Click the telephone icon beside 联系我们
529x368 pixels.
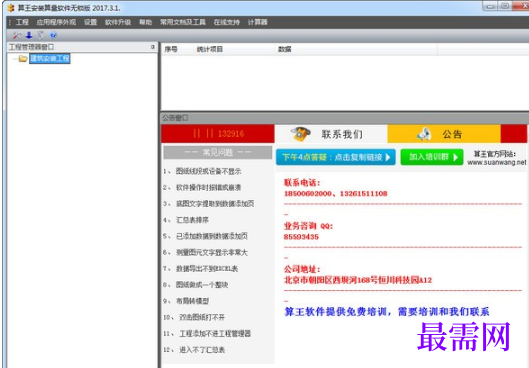tap(300, 134)
